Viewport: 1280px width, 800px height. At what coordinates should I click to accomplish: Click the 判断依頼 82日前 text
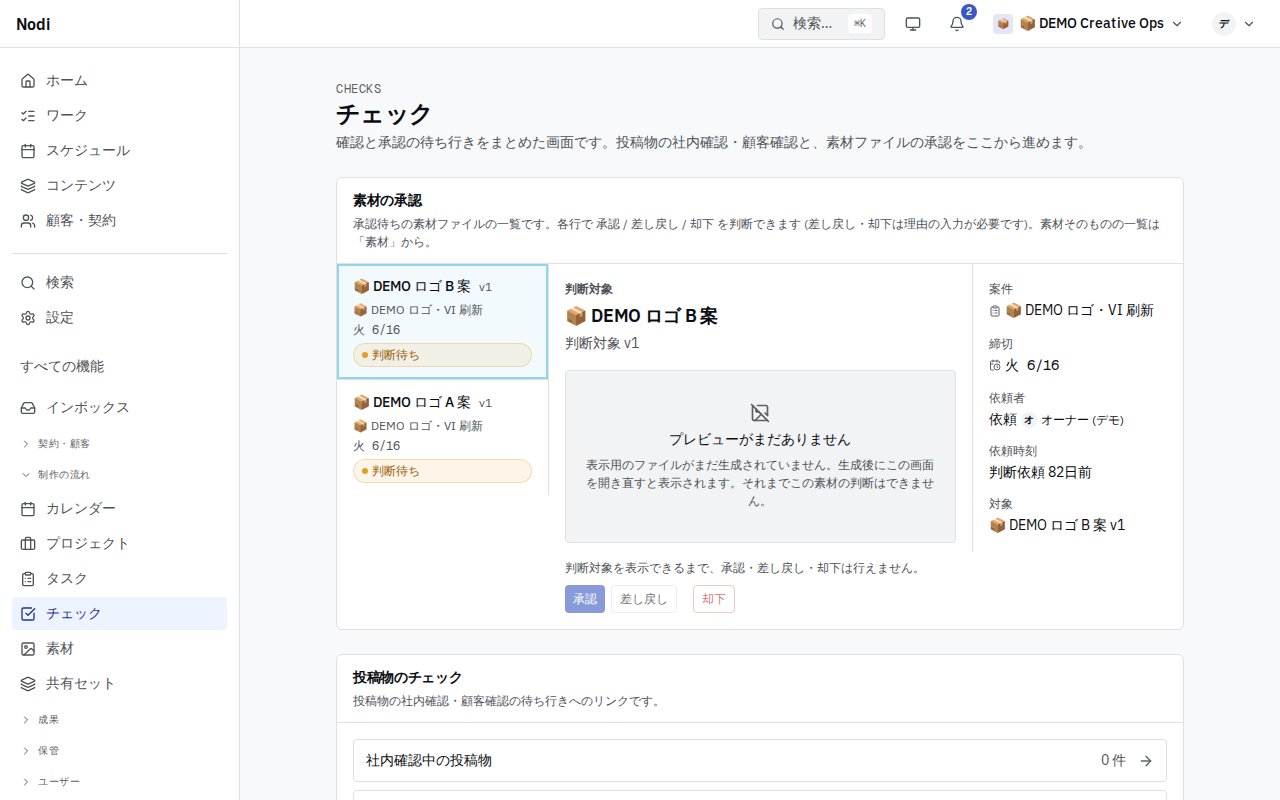point(1040,472)
